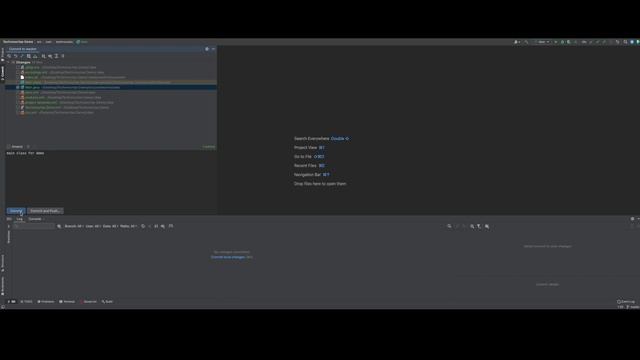640x360 pixels.
Task: Click the src breadcrumb
Action: point(39,42)
